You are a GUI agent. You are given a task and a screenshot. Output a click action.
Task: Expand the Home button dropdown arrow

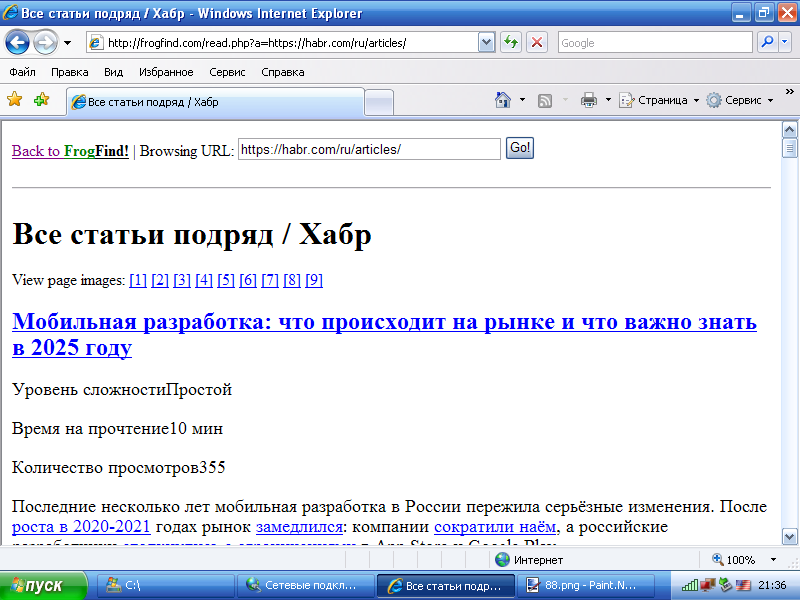point(522,100)
